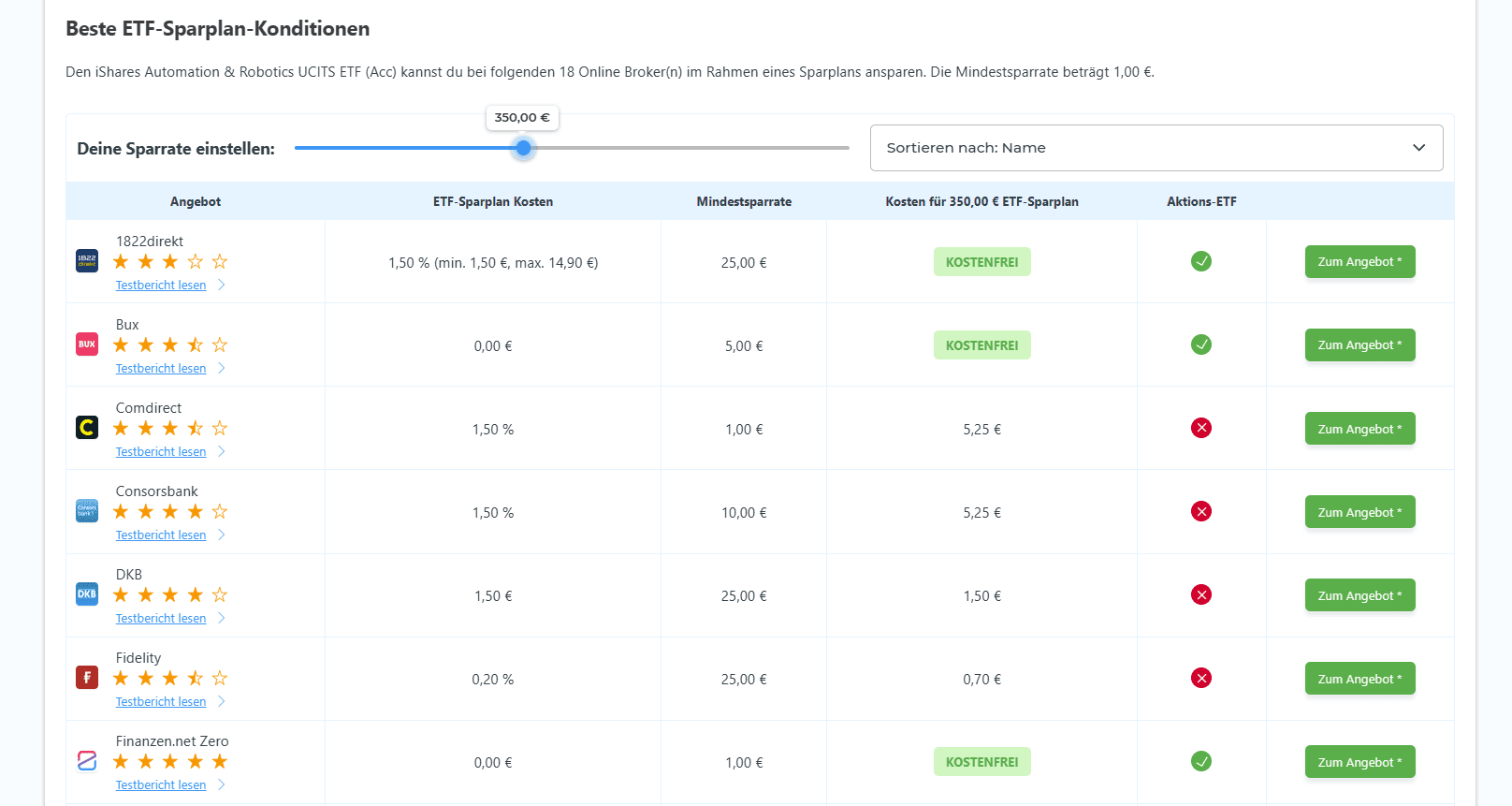The image size is (1512, 806).
Task: Click the KOSTENFREI badge for Finanzen.net Zero
Action: tap(981, 762)
